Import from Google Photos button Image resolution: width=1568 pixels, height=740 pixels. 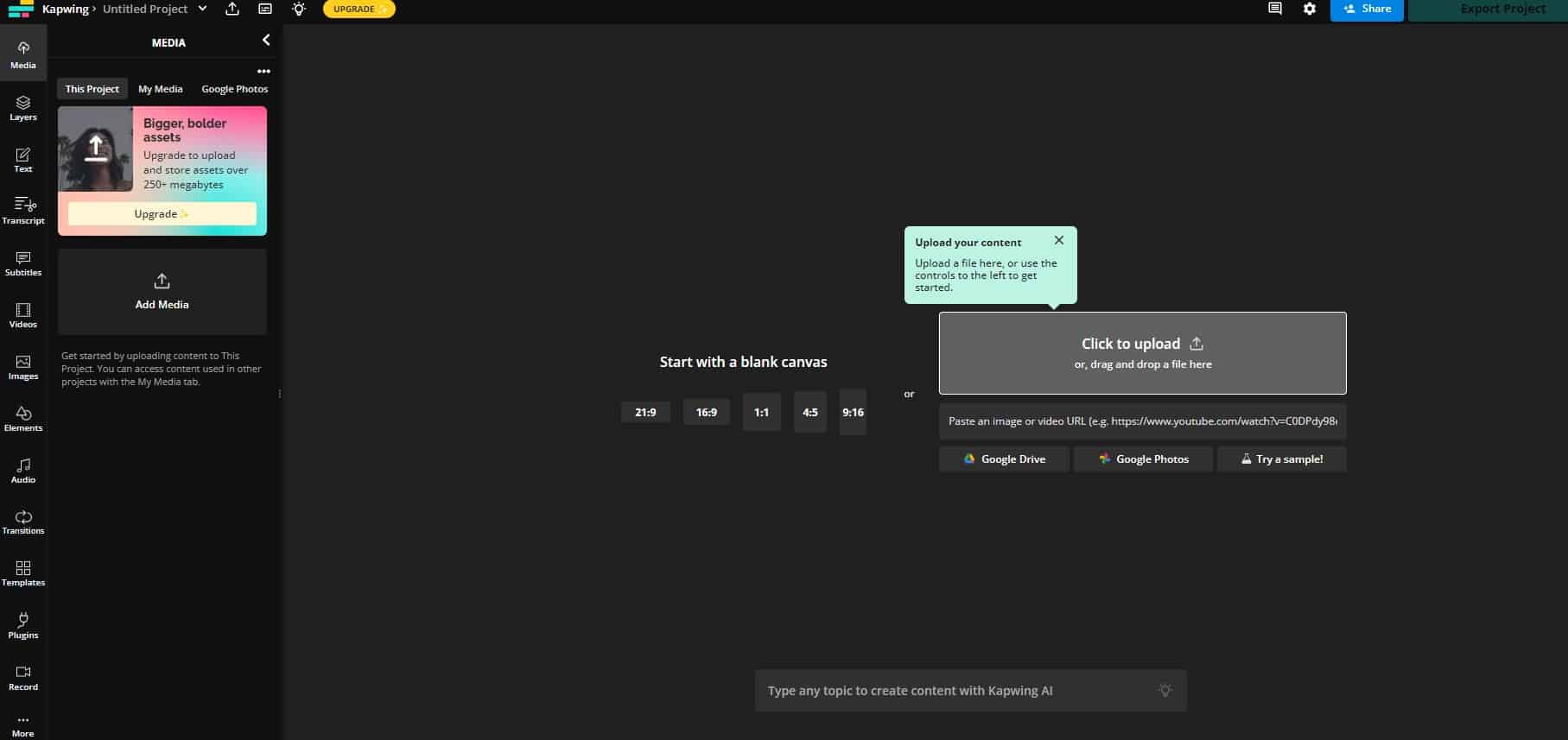pos(1143,459)
